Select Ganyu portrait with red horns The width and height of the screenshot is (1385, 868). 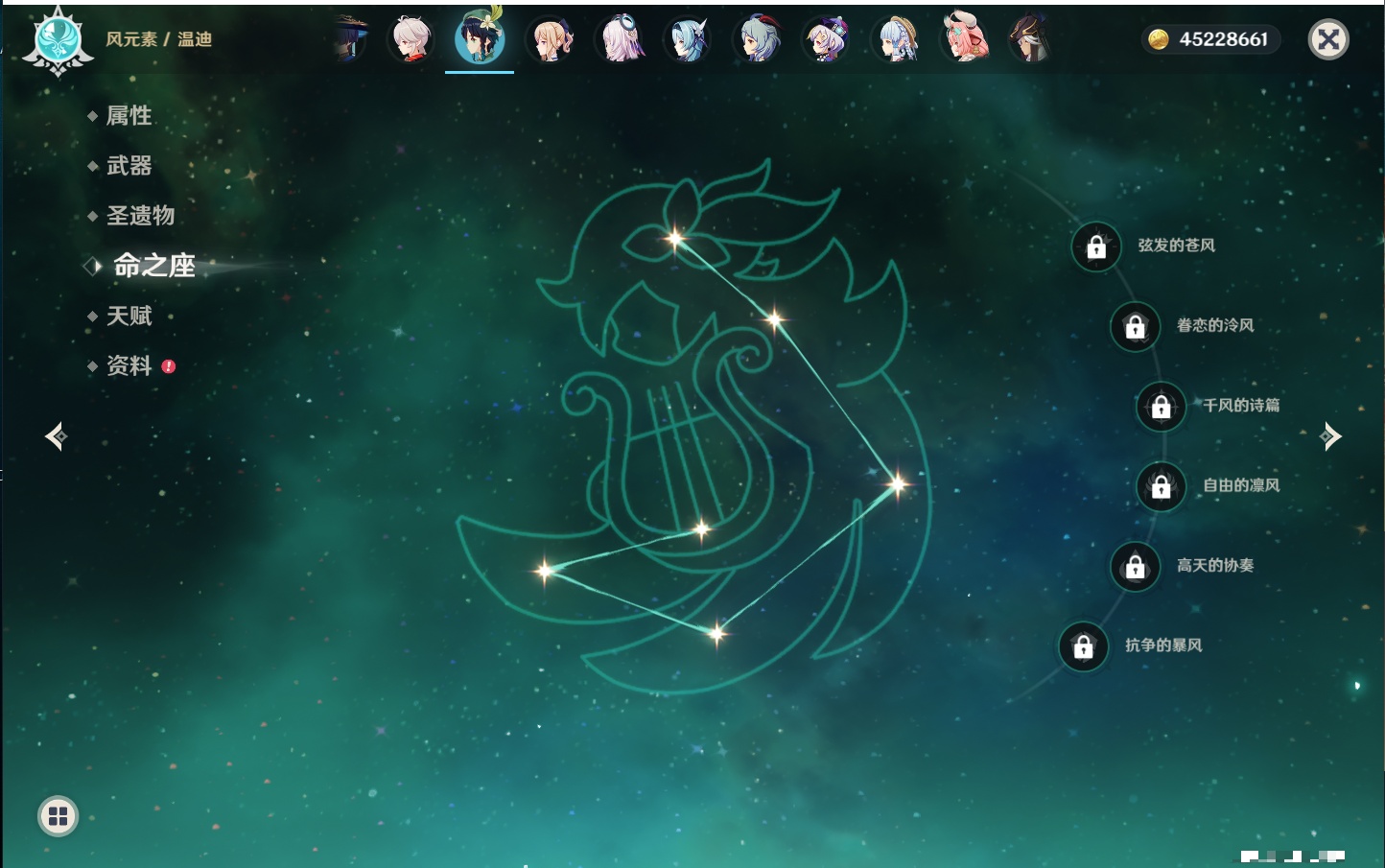[x=758, y=39]
